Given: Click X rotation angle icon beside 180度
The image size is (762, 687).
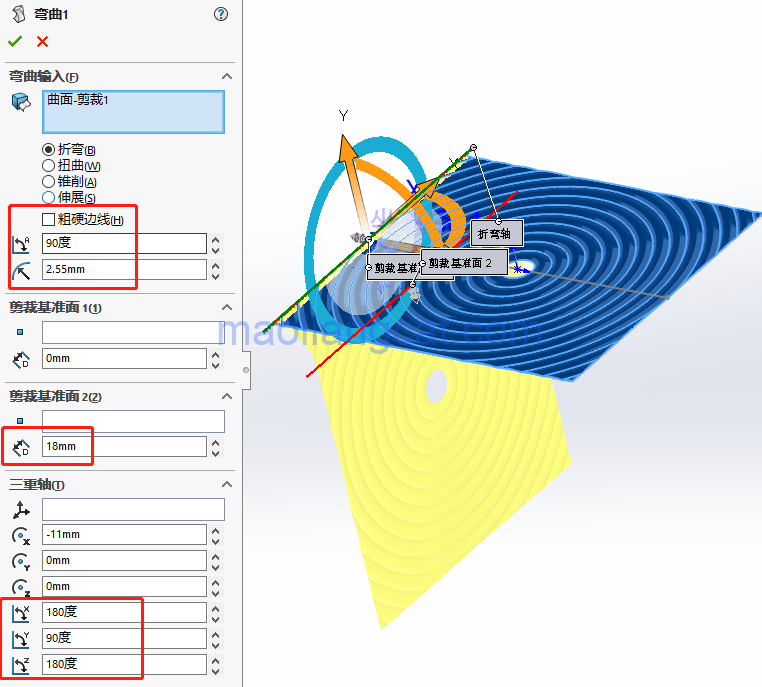Looking at the screenshot, I should [21, 614].
